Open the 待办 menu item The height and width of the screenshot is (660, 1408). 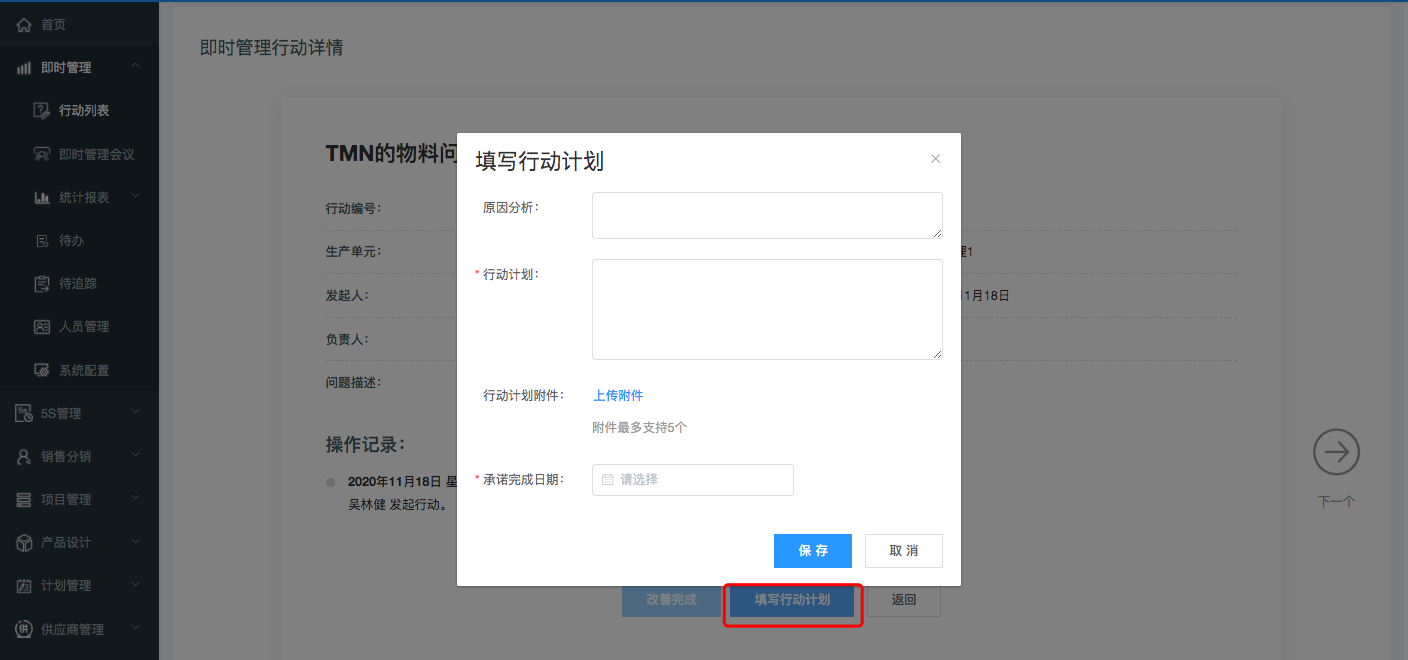(x=70, y=241)
